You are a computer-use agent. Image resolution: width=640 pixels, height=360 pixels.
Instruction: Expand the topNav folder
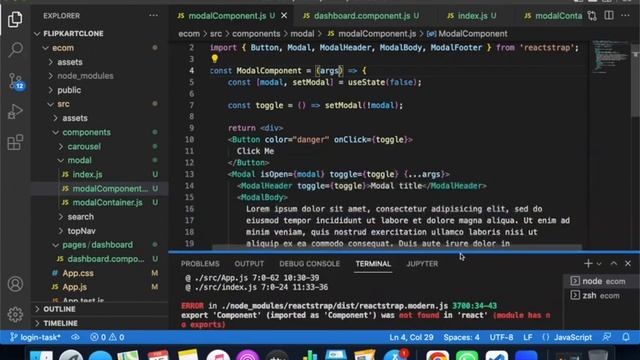tap(100, 231)
